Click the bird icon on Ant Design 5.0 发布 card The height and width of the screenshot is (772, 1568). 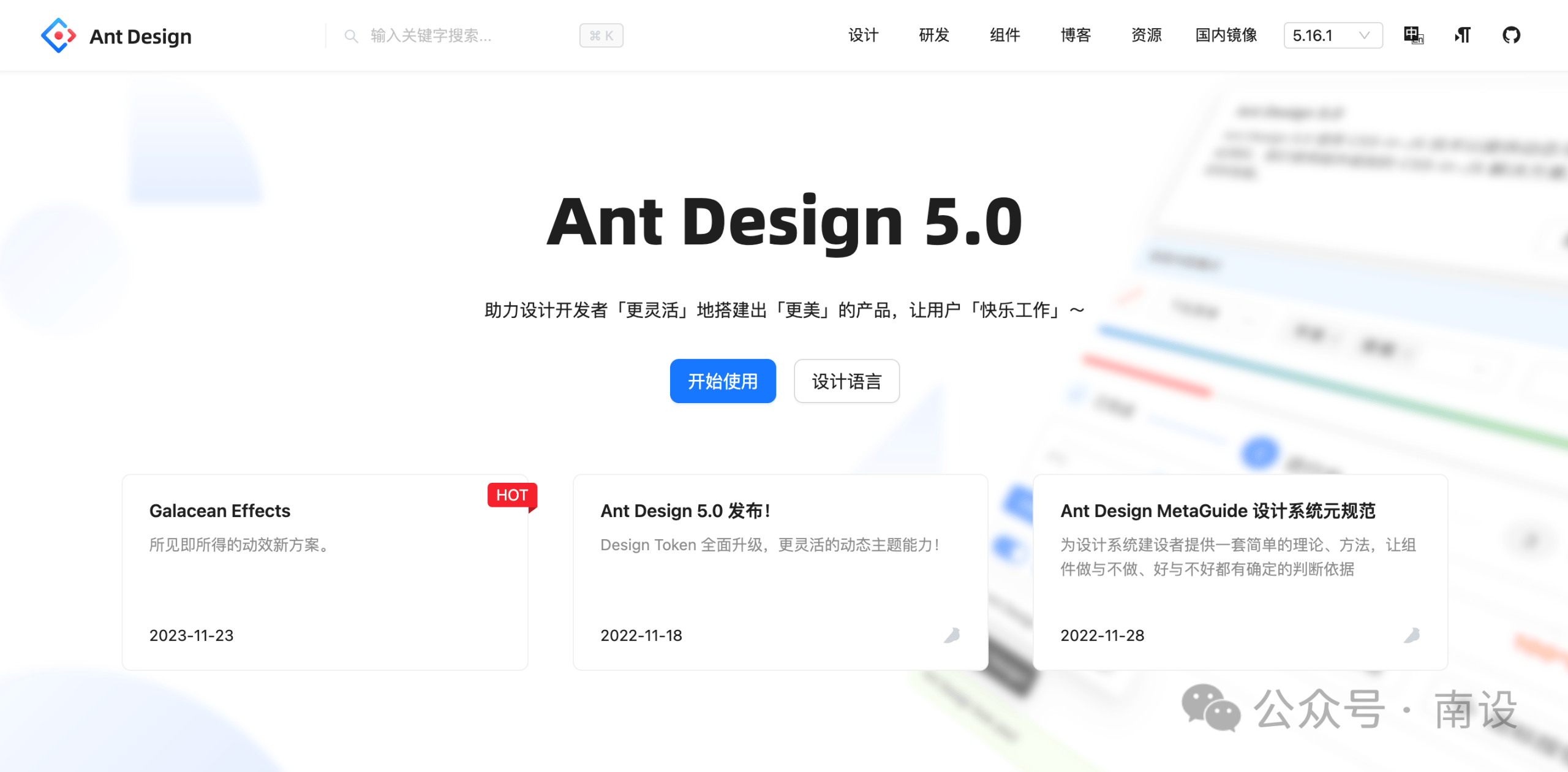[x=952, y=635]
